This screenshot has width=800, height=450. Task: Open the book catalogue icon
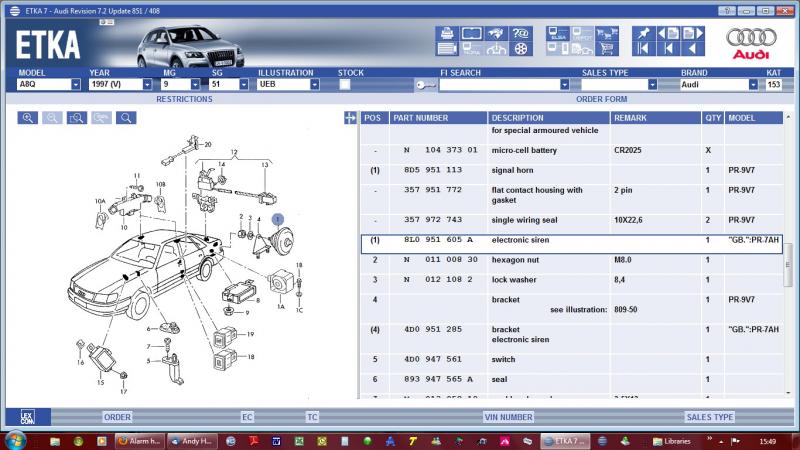(471, 34)
